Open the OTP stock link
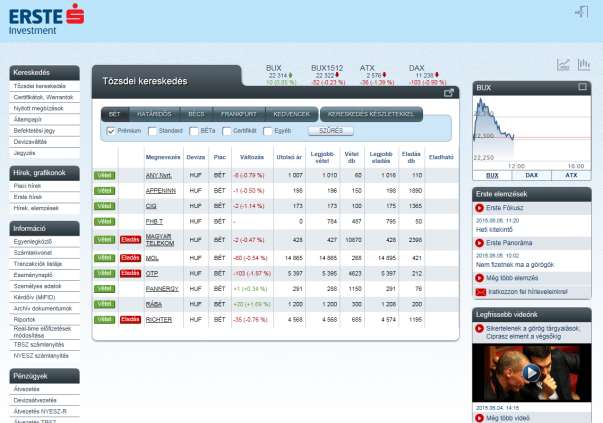603x423 pixels. tap(152, 274)
